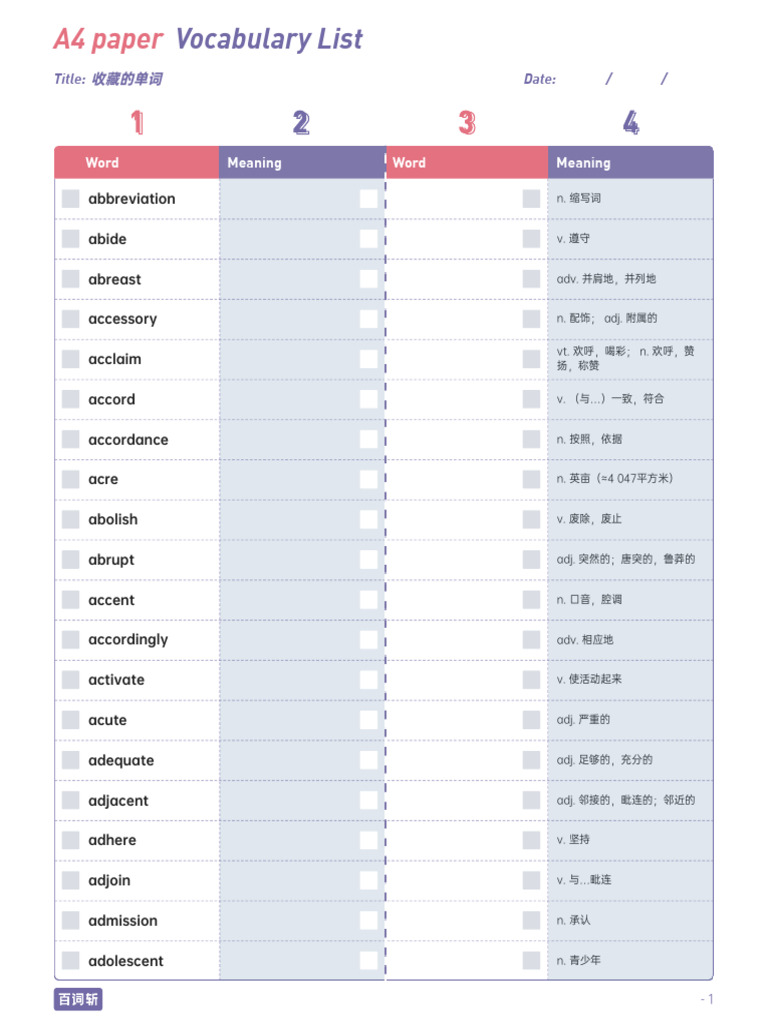Click the meaning "n. 口音，腔调"

coord(589,600)
